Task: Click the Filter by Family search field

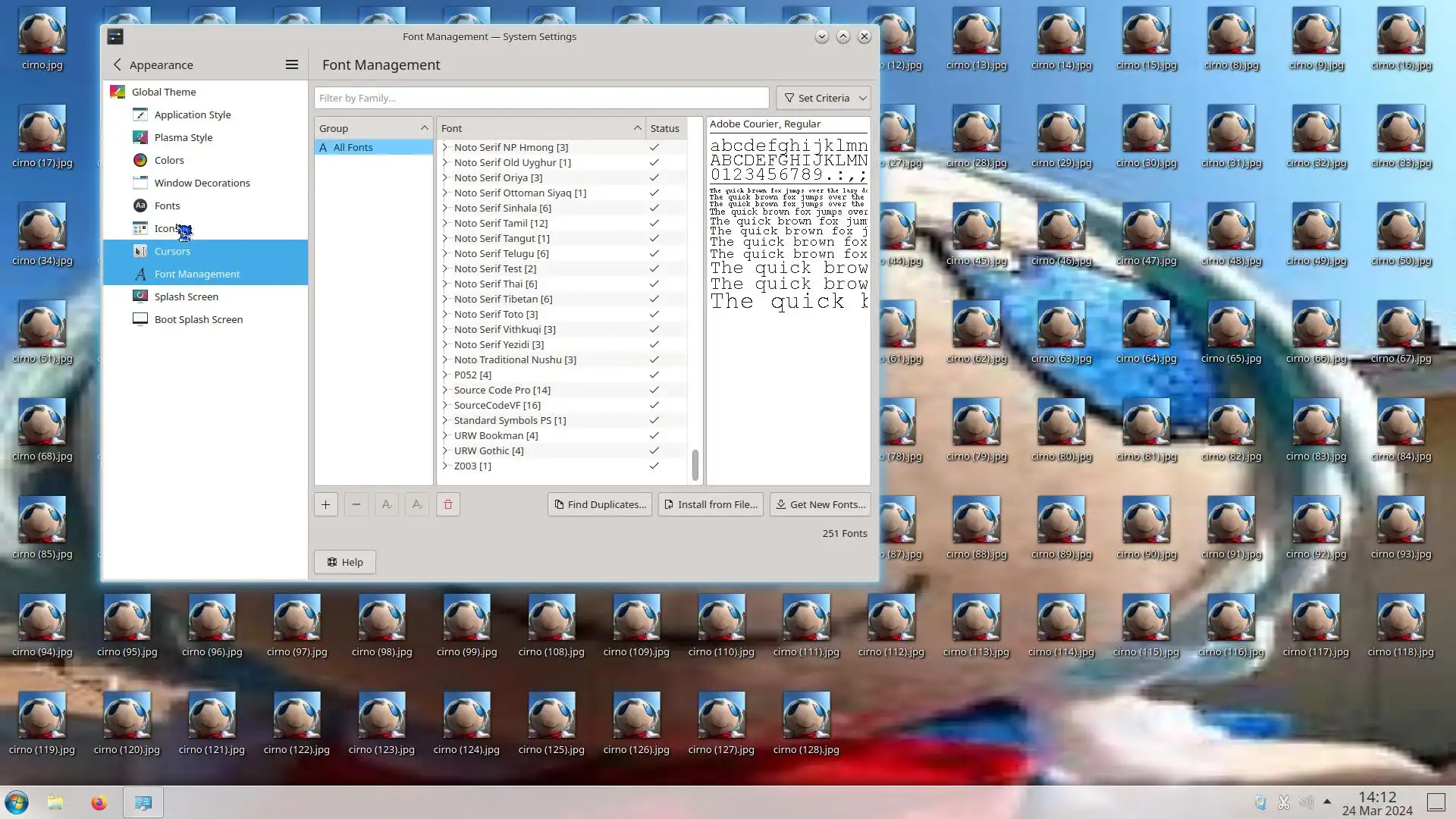Action: [x=541, y=98]
